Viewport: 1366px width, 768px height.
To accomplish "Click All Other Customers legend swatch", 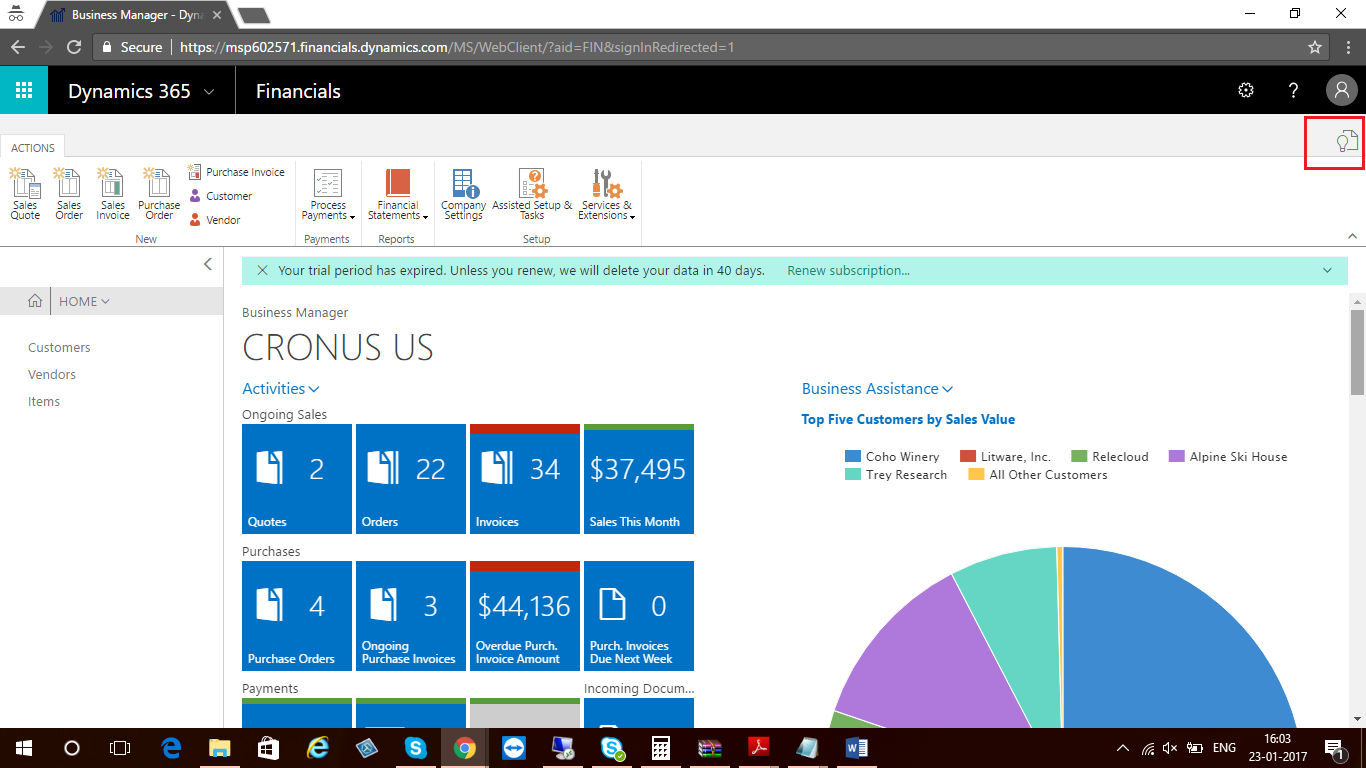I will pyautogui.click(x=976, y=475).
